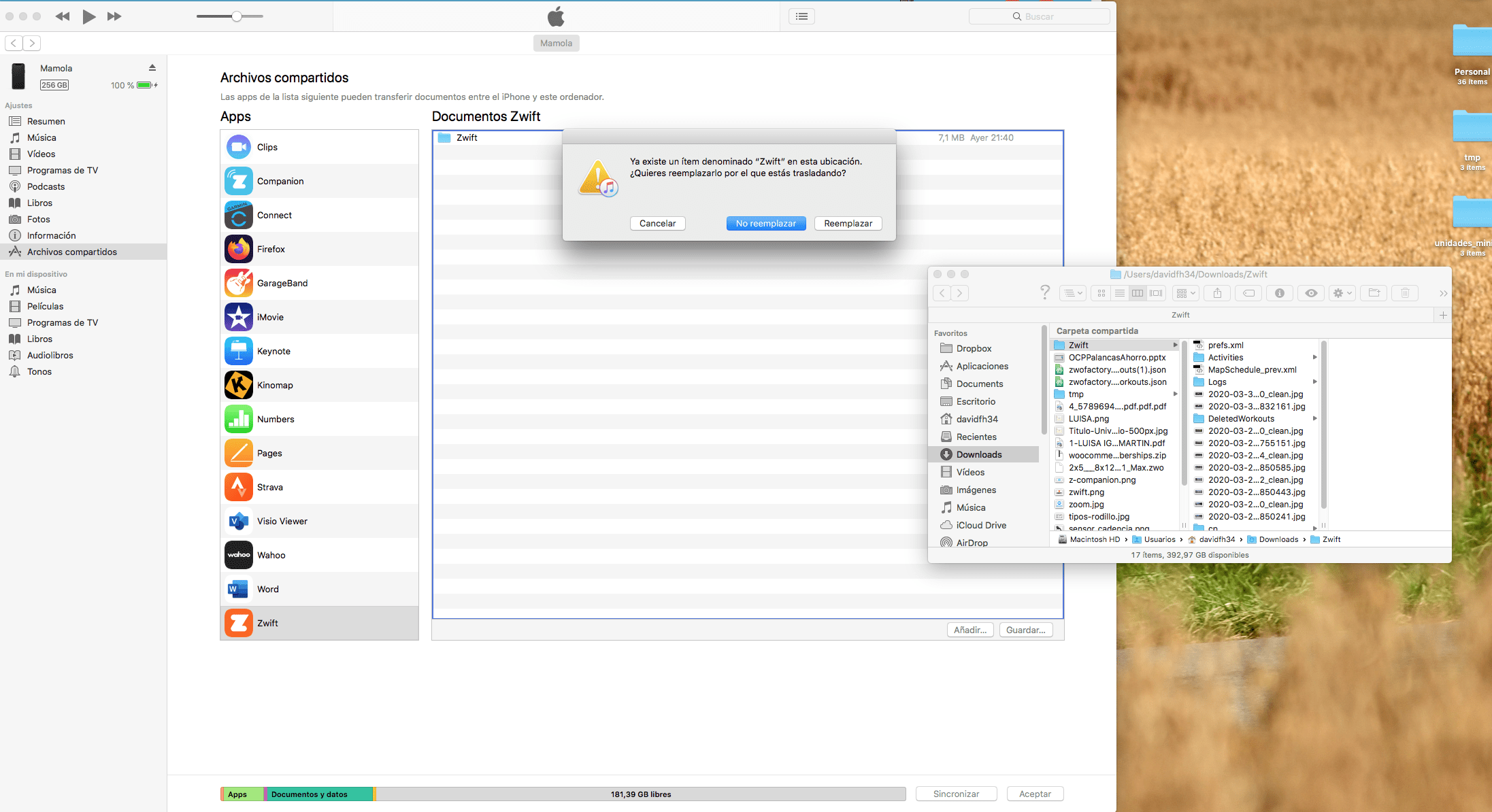This screenshot has width=1492, height=812.
Task: Open Get Info from Finder toolbar
Action: point(1280,293)
